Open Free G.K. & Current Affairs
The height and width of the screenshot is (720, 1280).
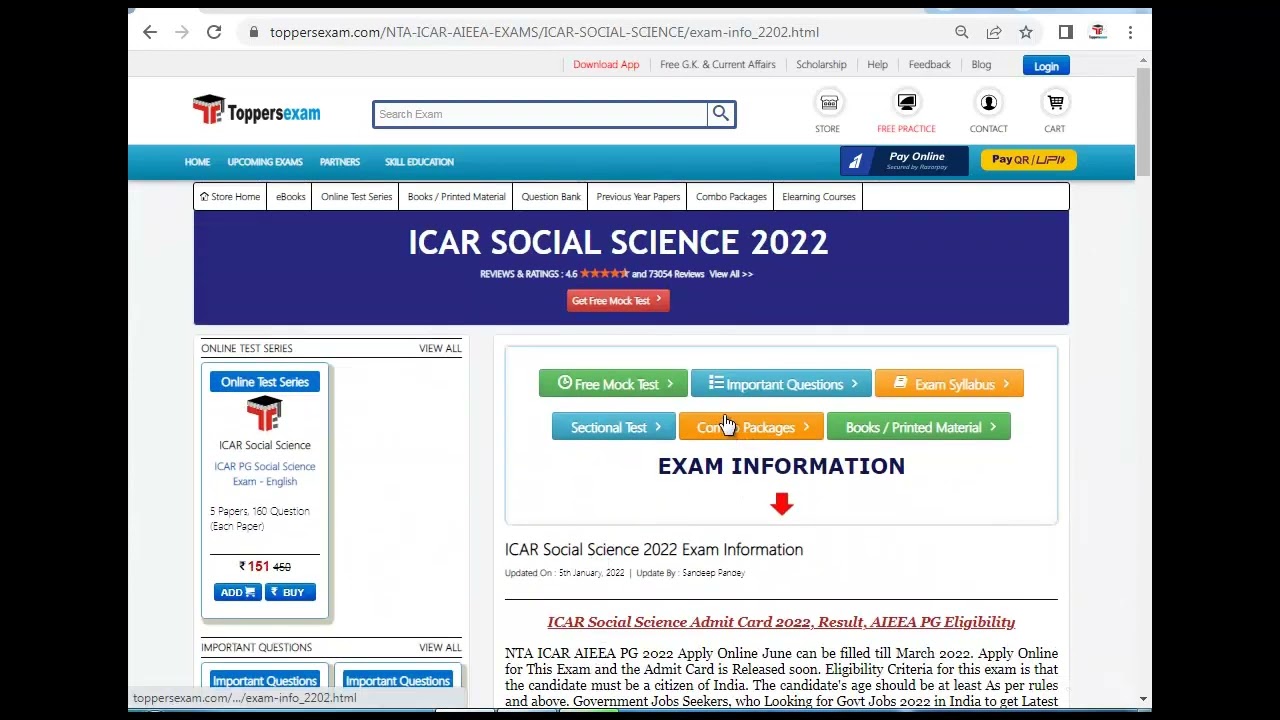(717, 64)
